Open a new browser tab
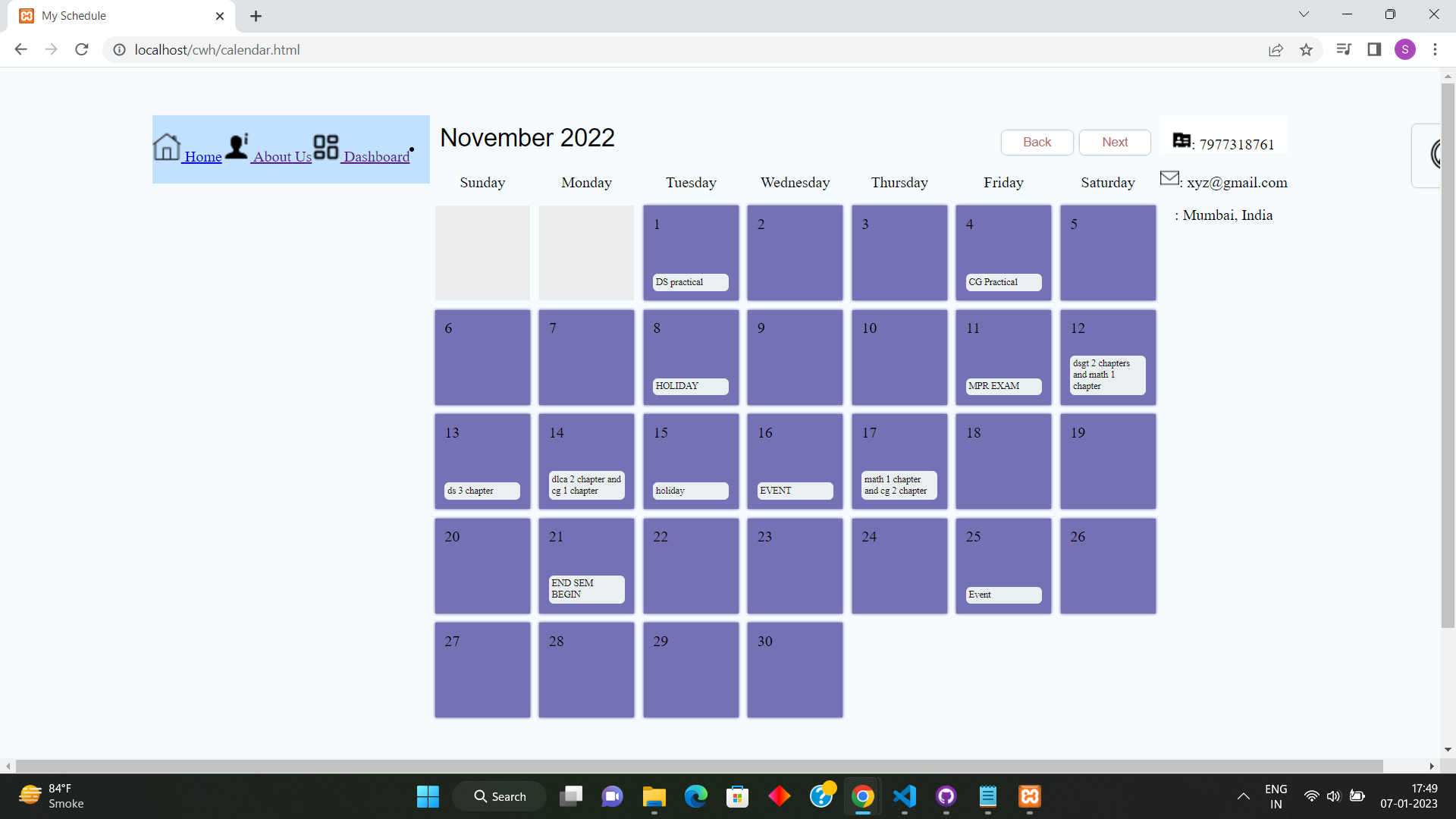 (256, 16)
